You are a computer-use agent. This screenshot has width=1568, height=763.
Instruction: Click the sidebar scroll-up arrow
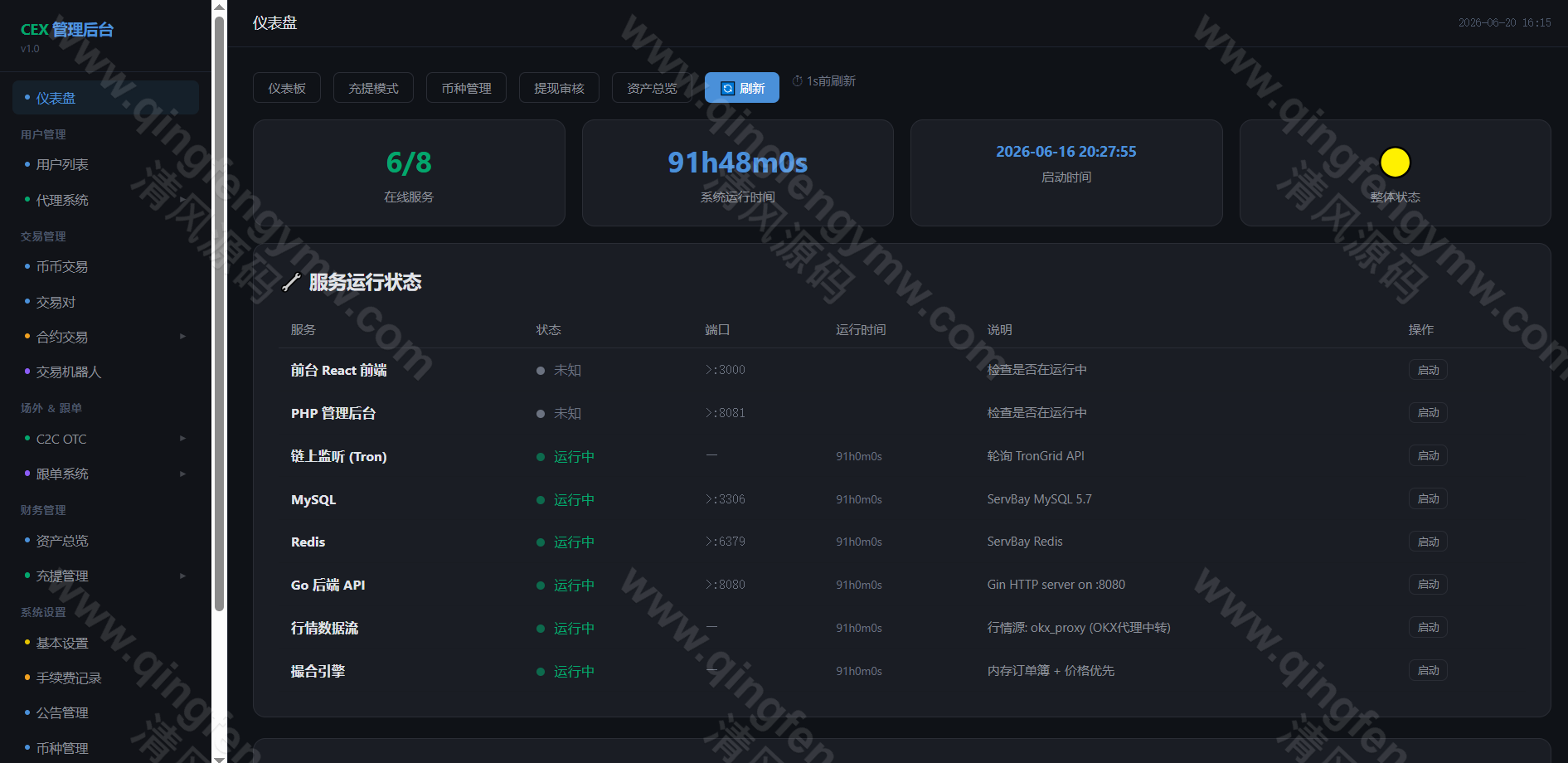point(220,7)
